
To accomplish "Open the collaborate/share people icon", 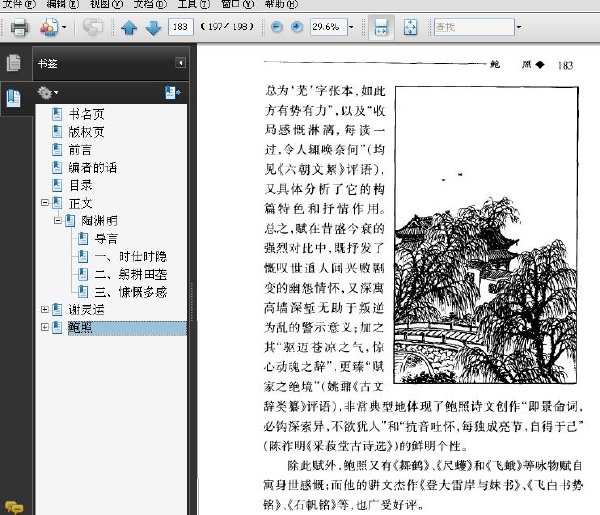I will [x=49, y=27].
